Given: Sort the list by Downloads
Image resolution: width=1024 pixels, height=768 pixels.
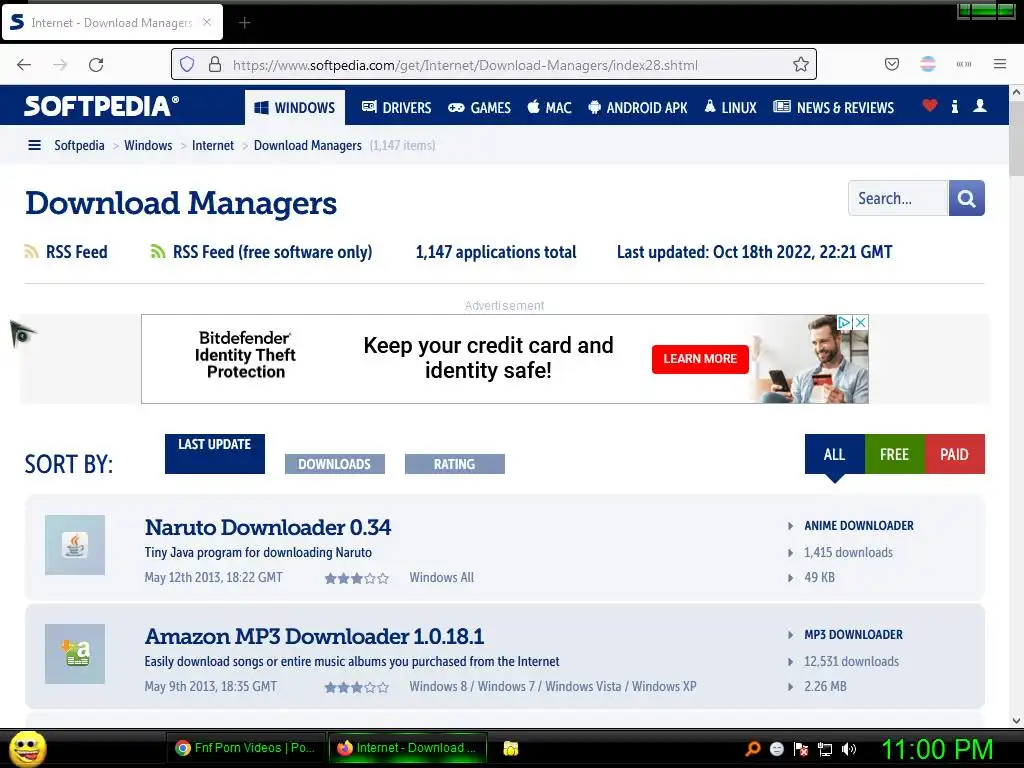Looking at the screenshot, I should [x=334, y=464].
